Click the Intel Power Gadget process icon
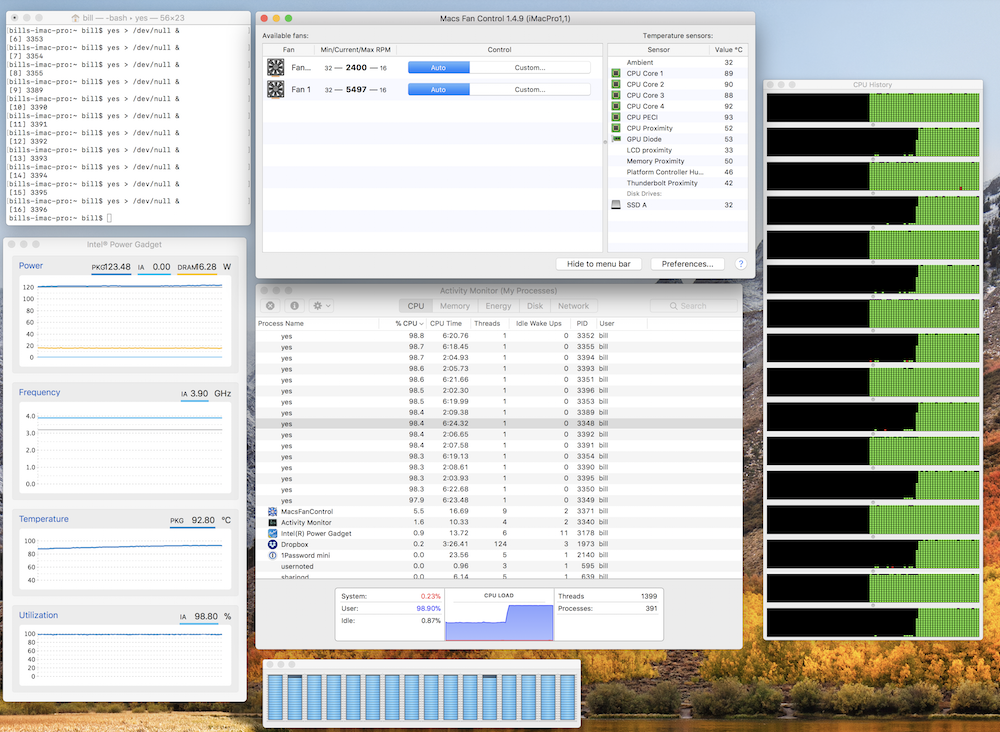 273,533
